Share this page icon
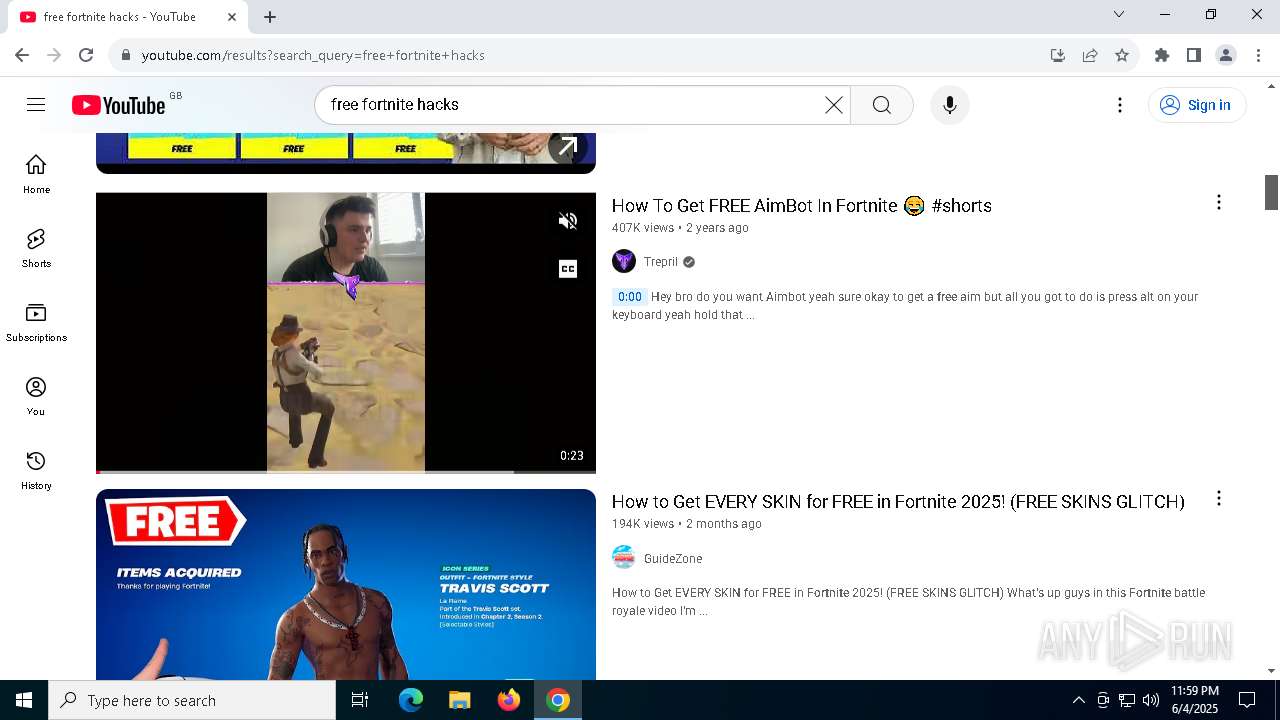The image size is (1280, 720). 1090,55
